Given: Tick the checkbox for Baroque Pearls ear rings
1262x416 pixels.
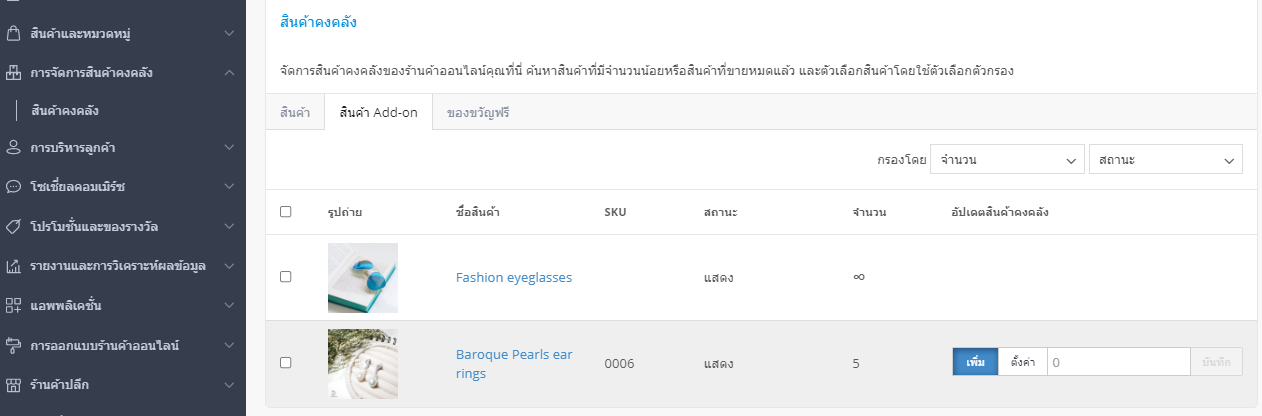Looking at the screenshot, I should (x=286, y=363).
